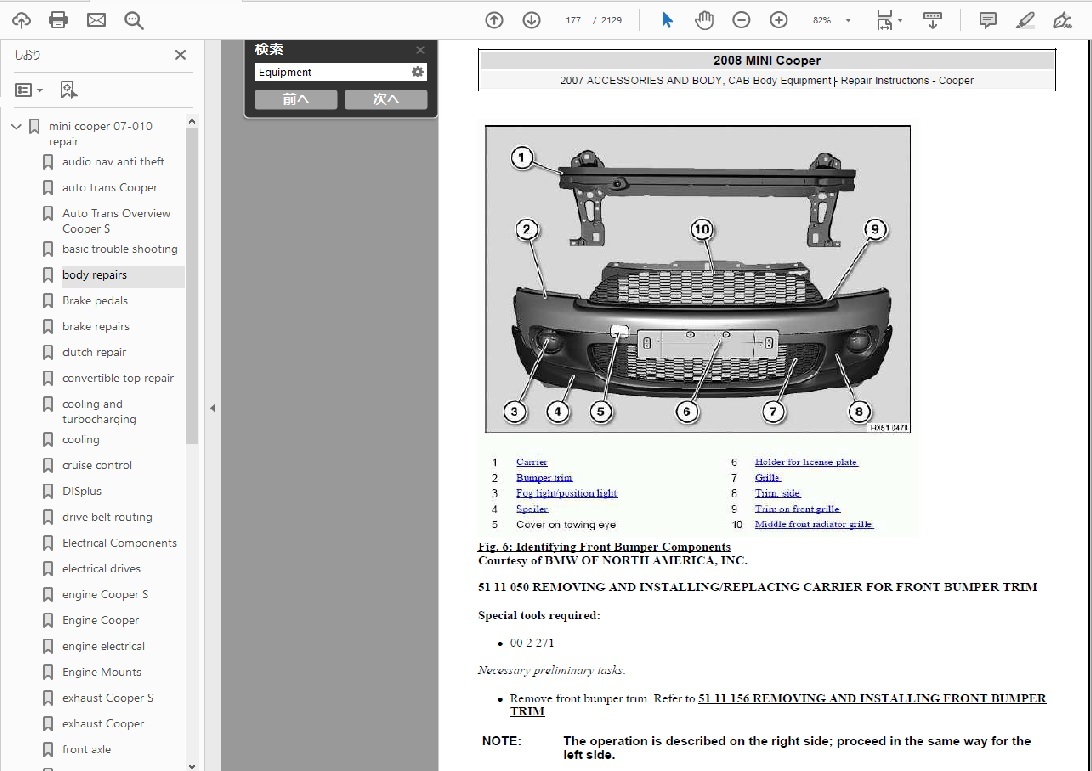Viewport: 1092px width, 771px height.
Task: Open the sign document pen icon
Action: (1062, 20)
